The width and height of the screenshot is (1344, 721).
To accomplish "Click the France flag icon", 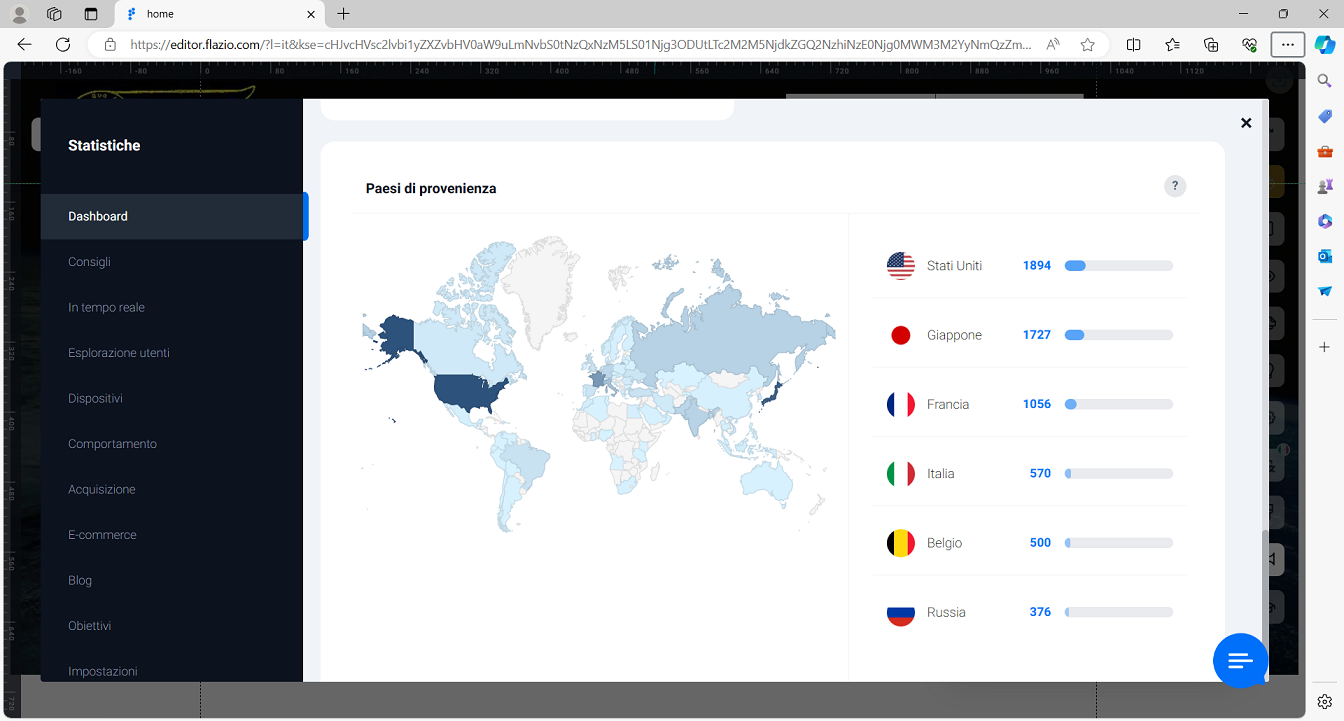I will point(900,404).
